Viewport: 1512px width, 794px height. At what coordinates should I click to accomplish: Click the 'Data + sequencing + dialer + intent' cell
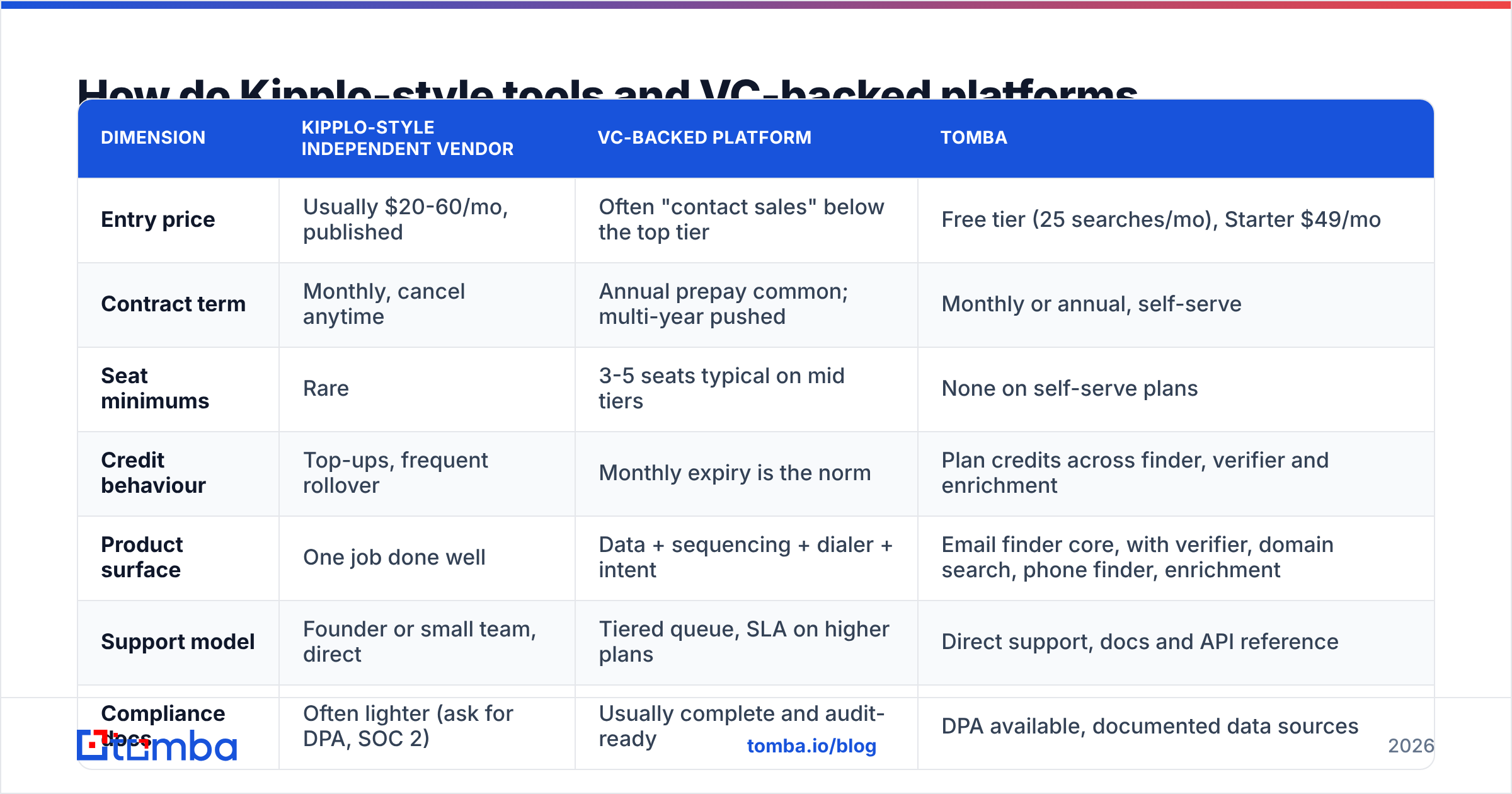747,558
